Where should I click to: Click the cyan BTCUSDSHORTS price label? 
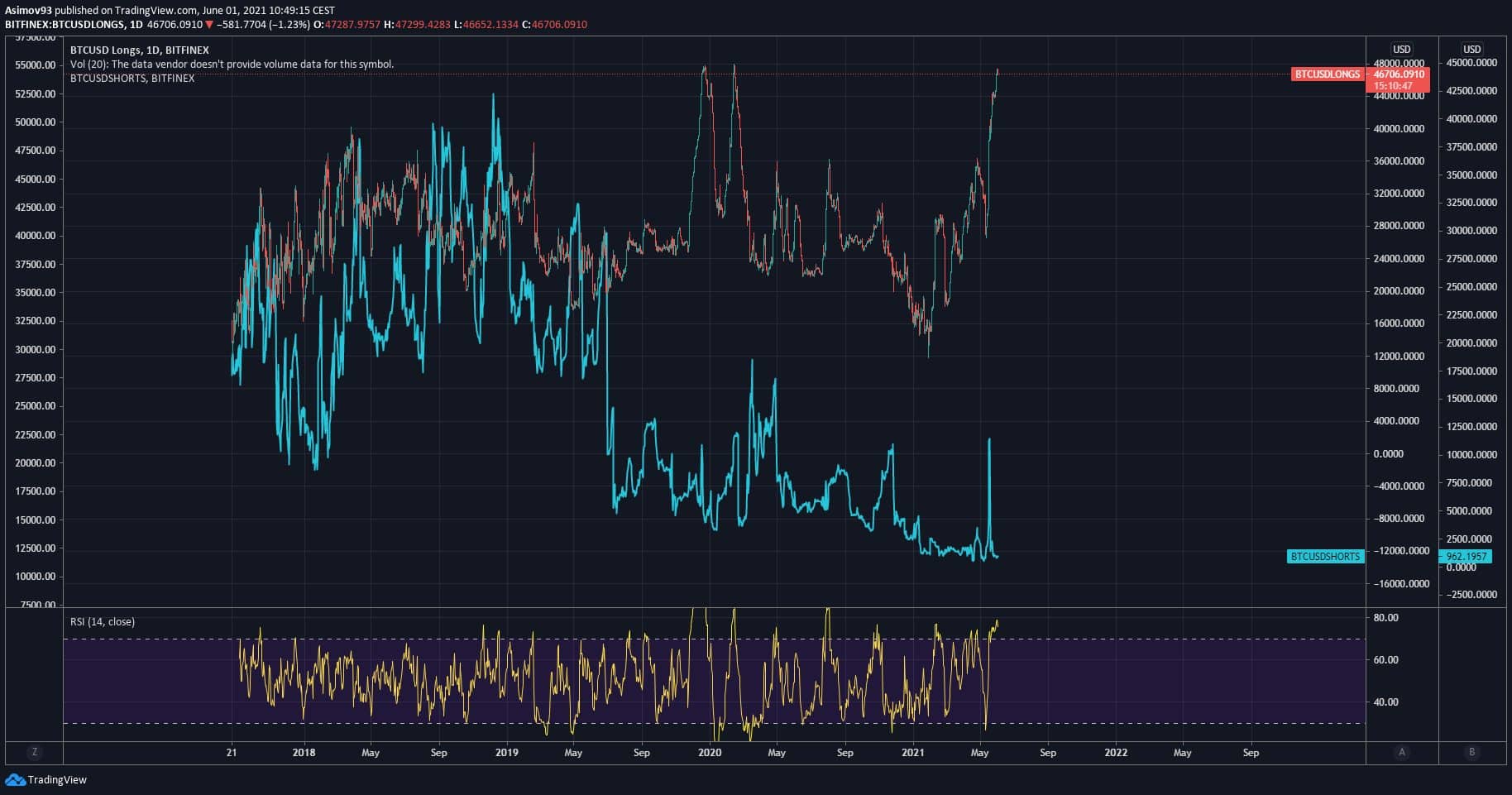coord(1325,557)
